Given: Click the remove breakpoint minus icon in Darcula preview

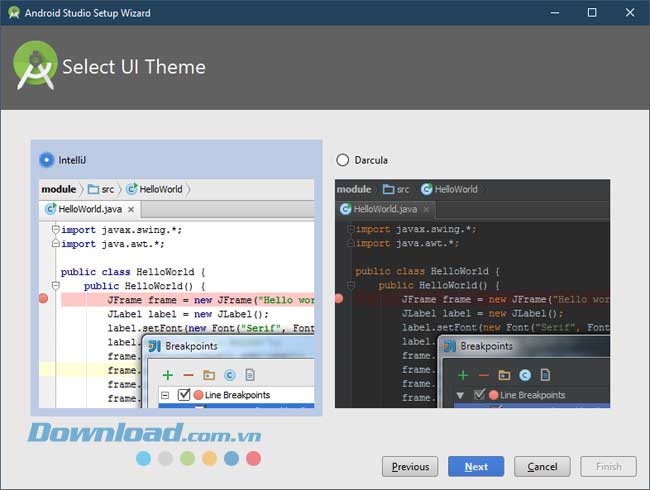Looking at the screenshot, I should [484, 375].
